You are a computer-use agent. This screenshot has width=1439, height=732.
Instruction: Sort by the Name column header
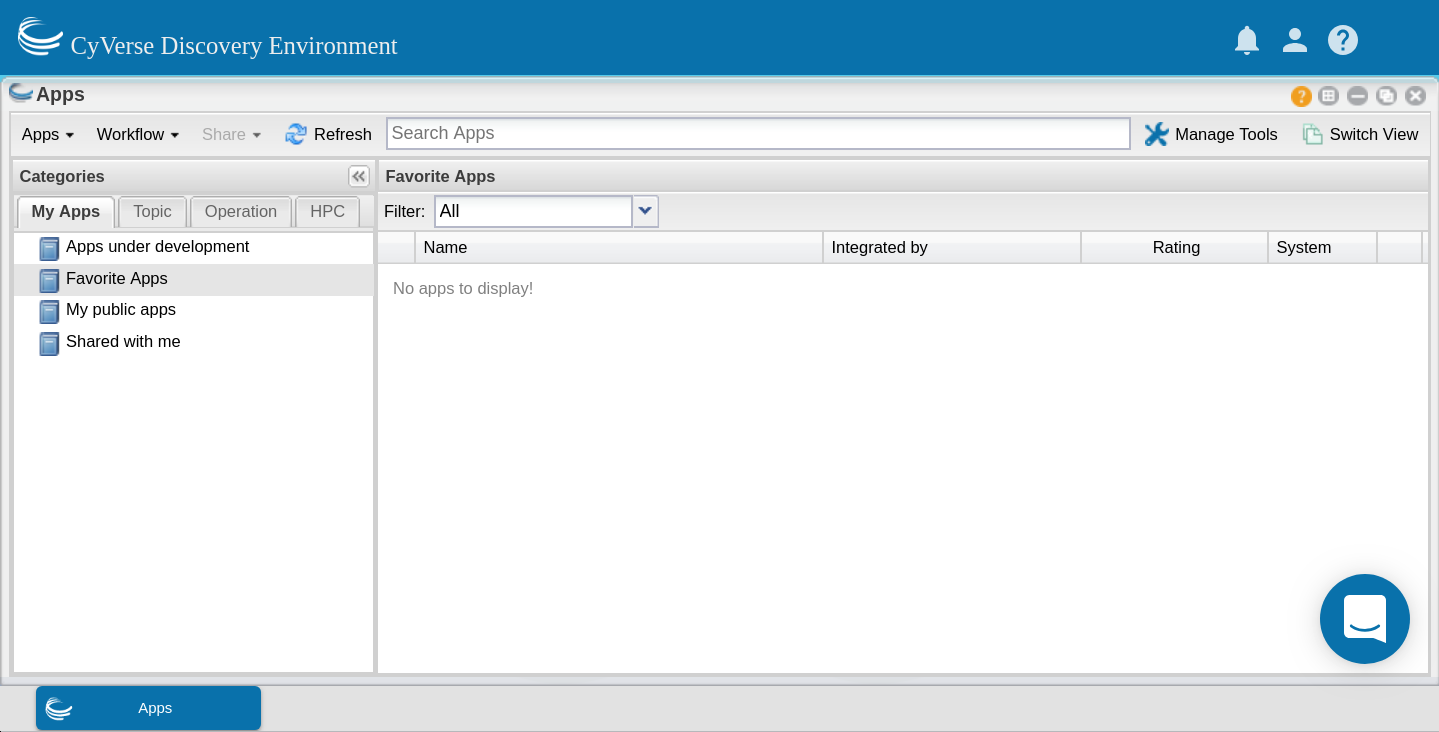pos(619,247)
